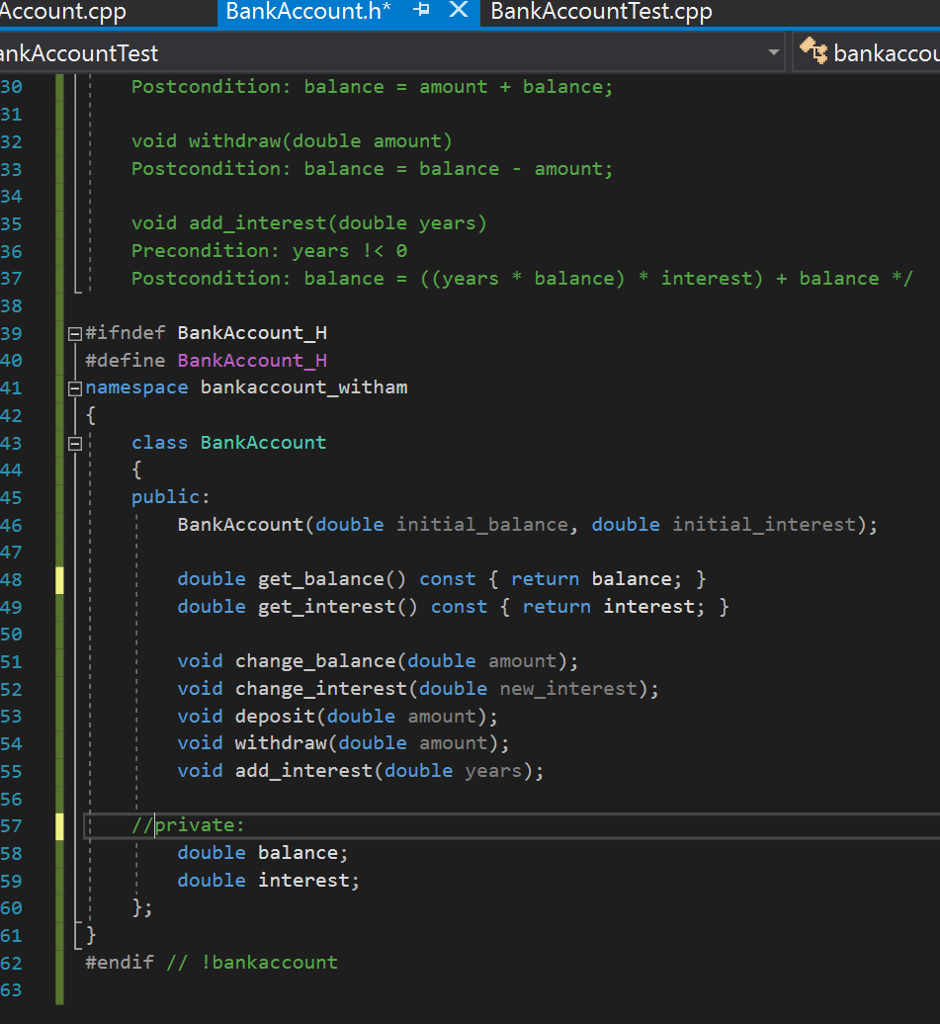Collapse the #ifndef BankAccount_H region

[x=75, y=334]
